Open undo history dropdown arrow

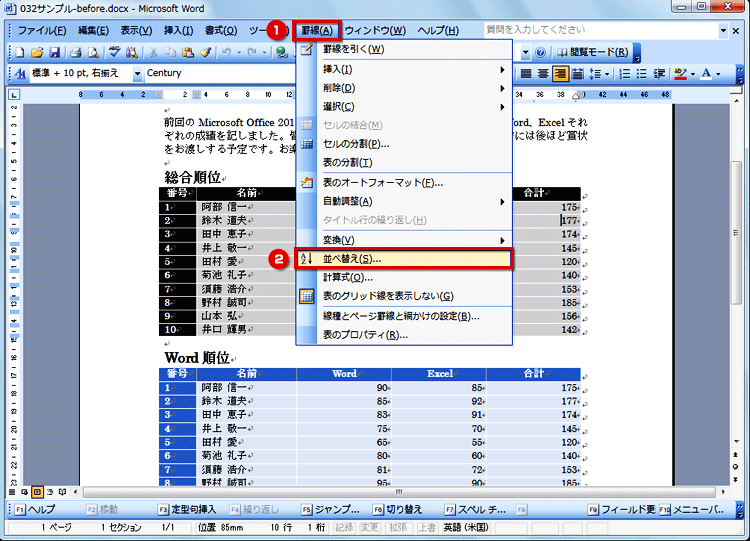(238, 53)
